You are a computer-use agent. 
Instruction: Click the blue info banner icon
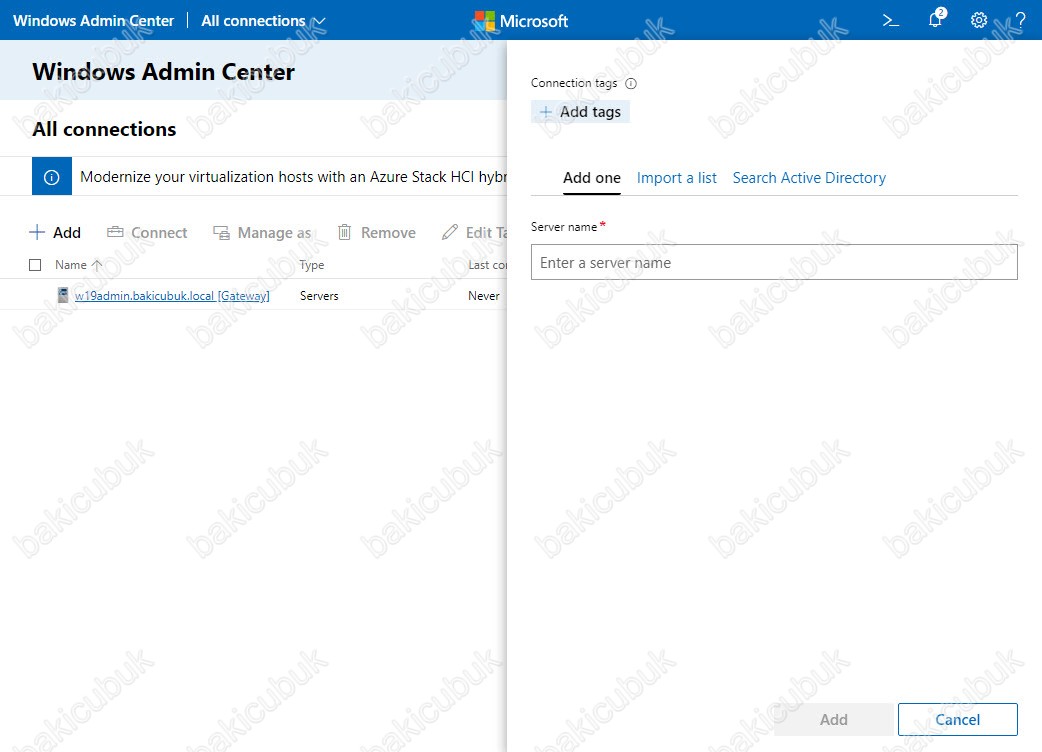click(52, 177)
